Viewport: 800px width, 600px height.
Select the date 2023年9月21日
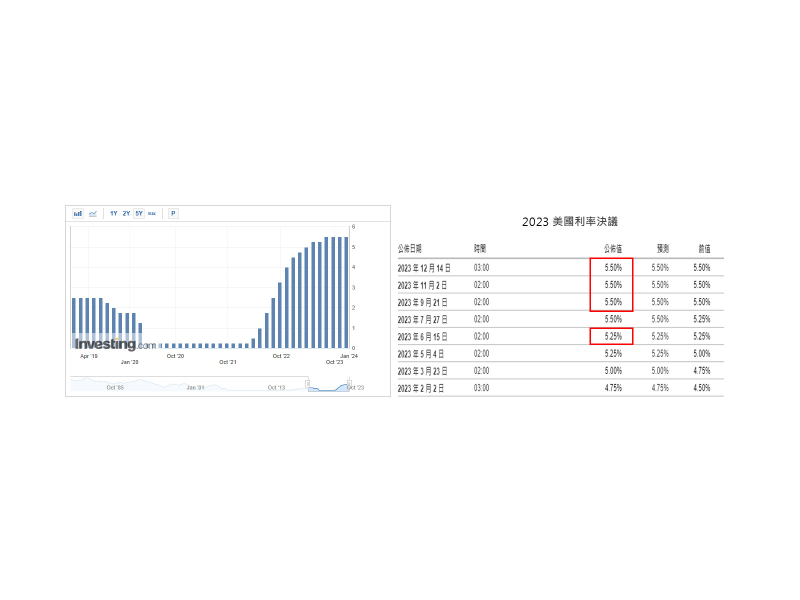(x=422, y=303)
